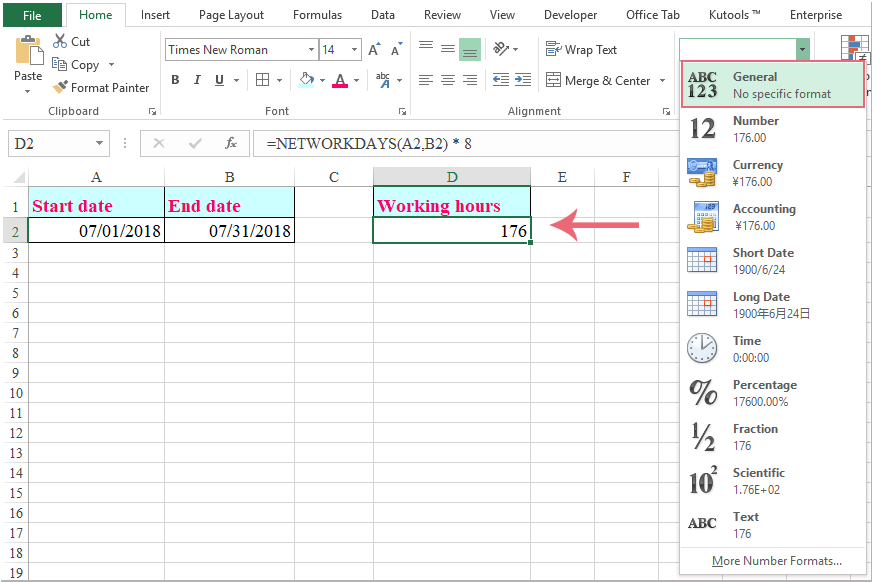
Task: Open the Name Box dropdown arrow
Action: pyautogui.click(x=99, y=143)
